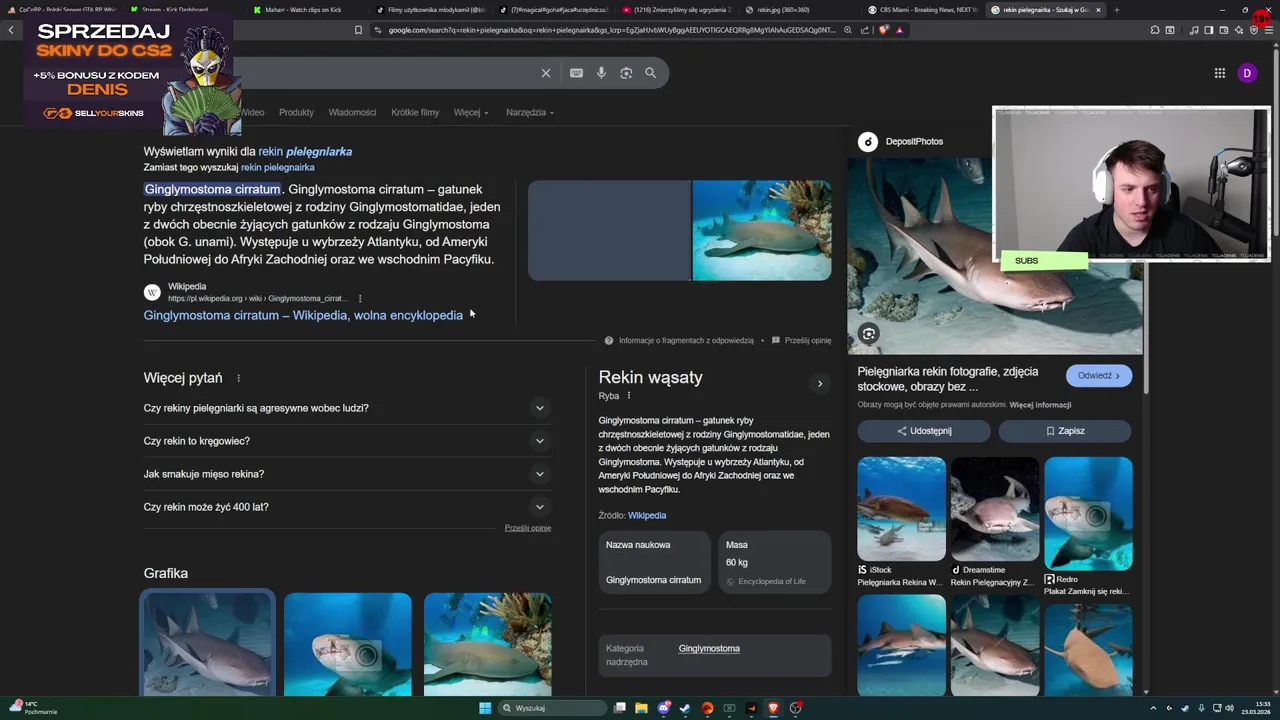
Task: Click the browser address bar URL
Action: tap(611, 30)
